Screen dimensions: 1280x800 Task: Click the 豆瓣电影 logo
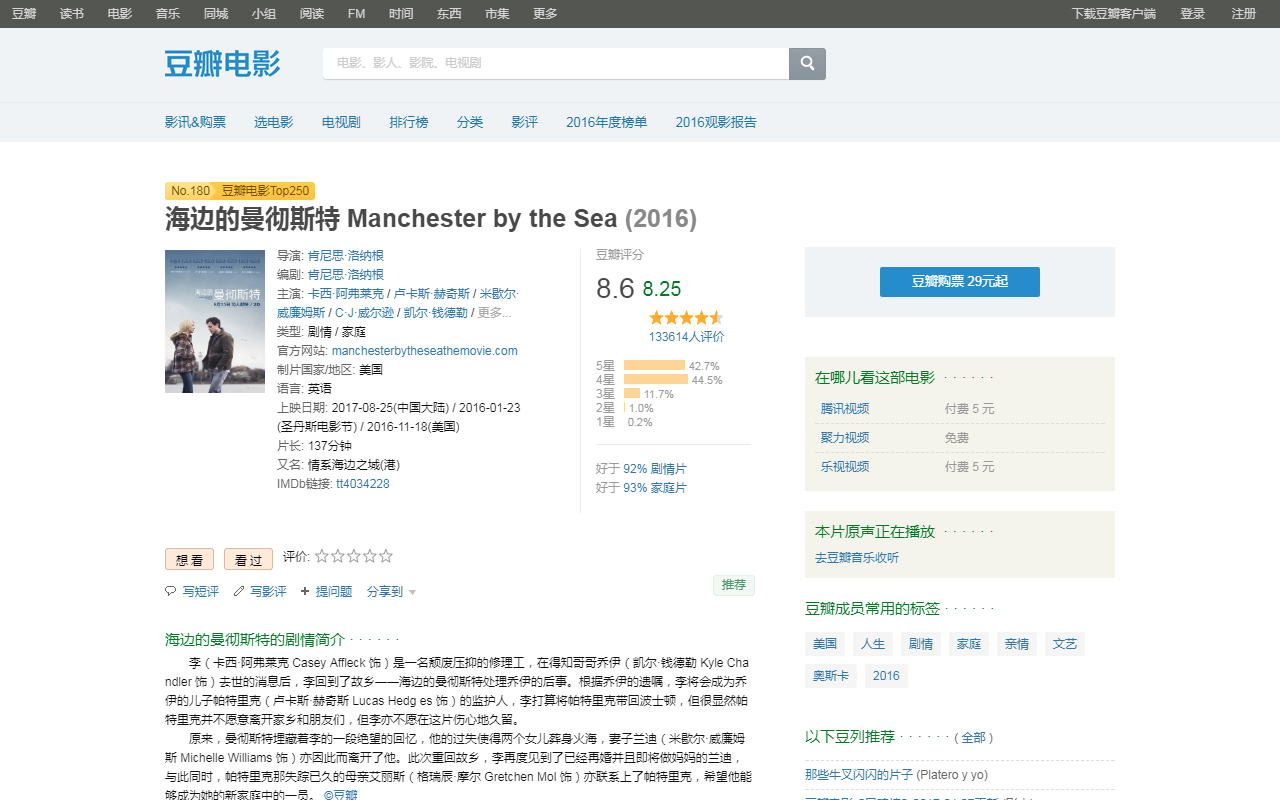(x=222, y=63)
